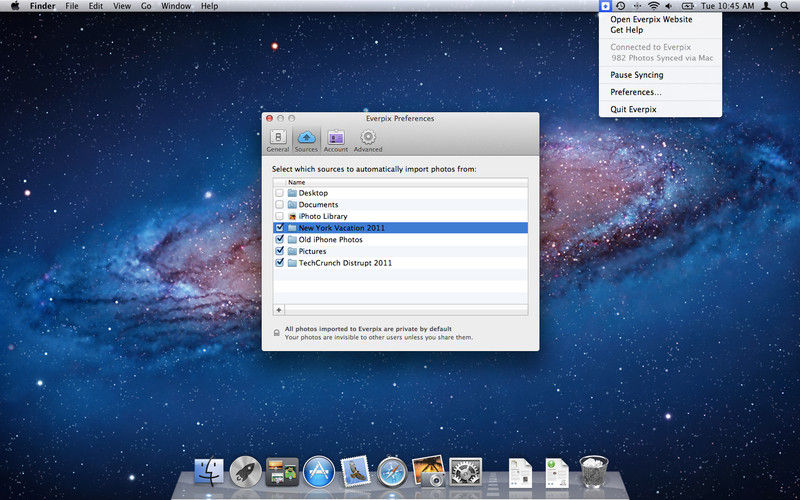Switch to the Sources preferences pane
The height and width of the screenshot is (500, 800).
(x=306, y=141)
